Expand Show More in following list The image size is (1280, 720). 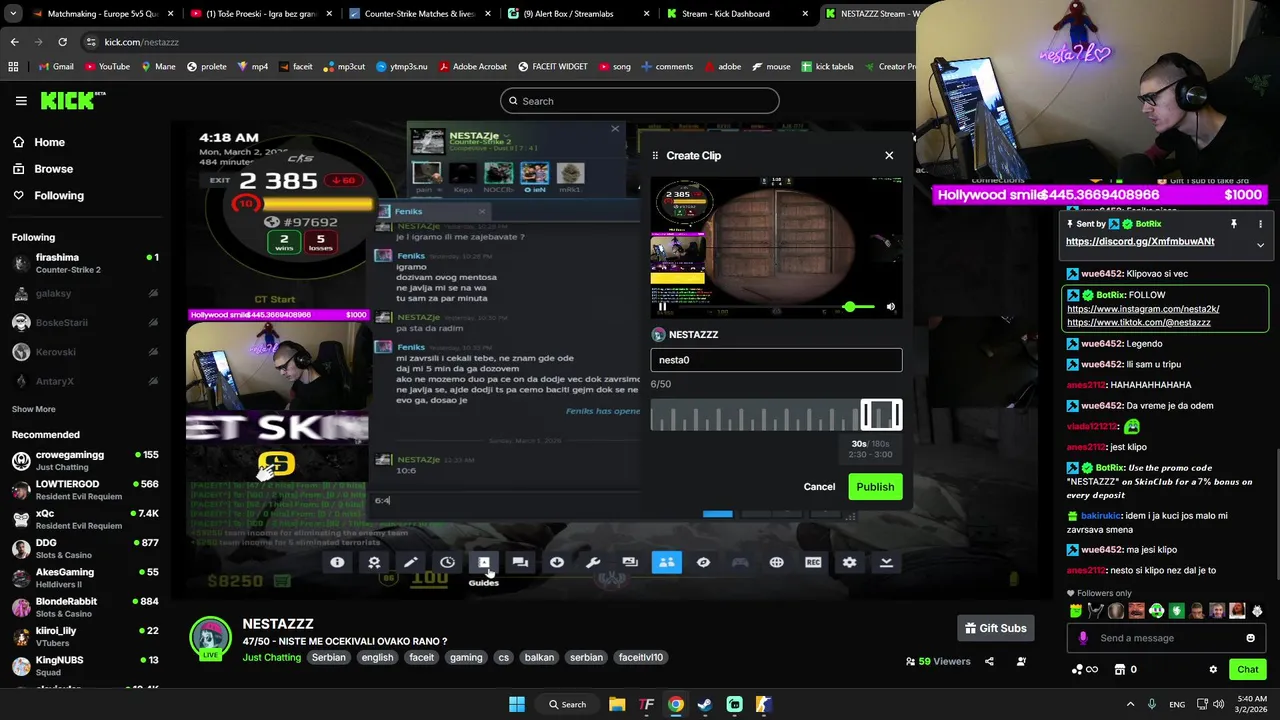(33, 409)
